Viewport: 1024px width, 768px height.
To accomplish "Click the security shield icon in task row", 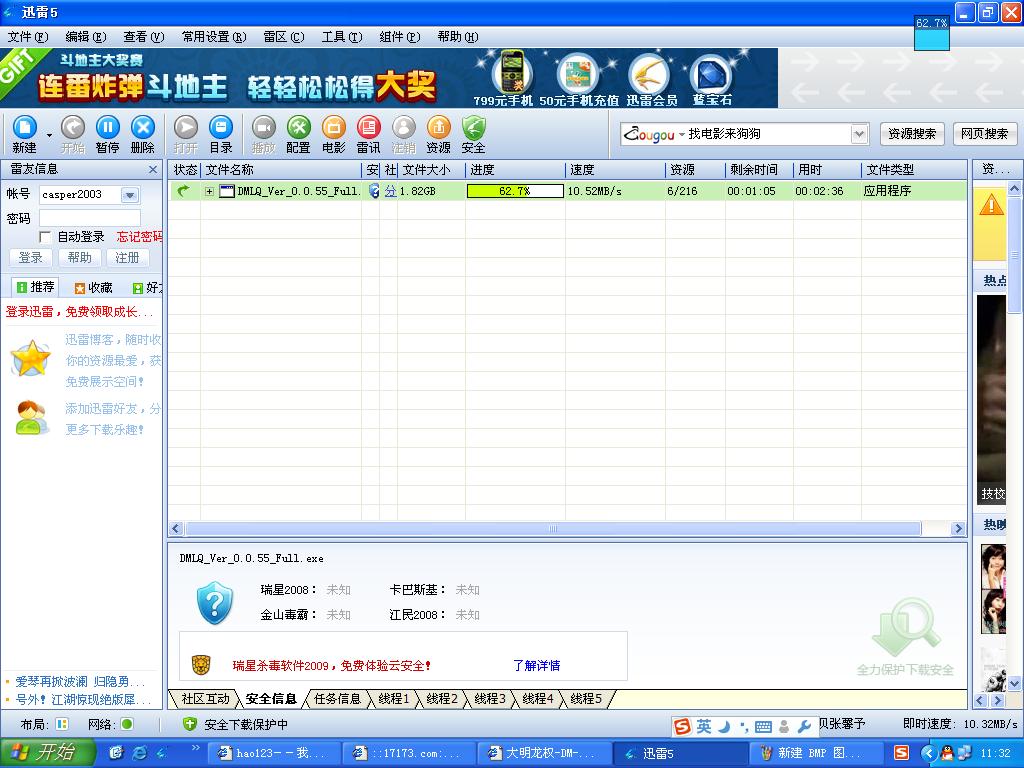I will point(374,191).
